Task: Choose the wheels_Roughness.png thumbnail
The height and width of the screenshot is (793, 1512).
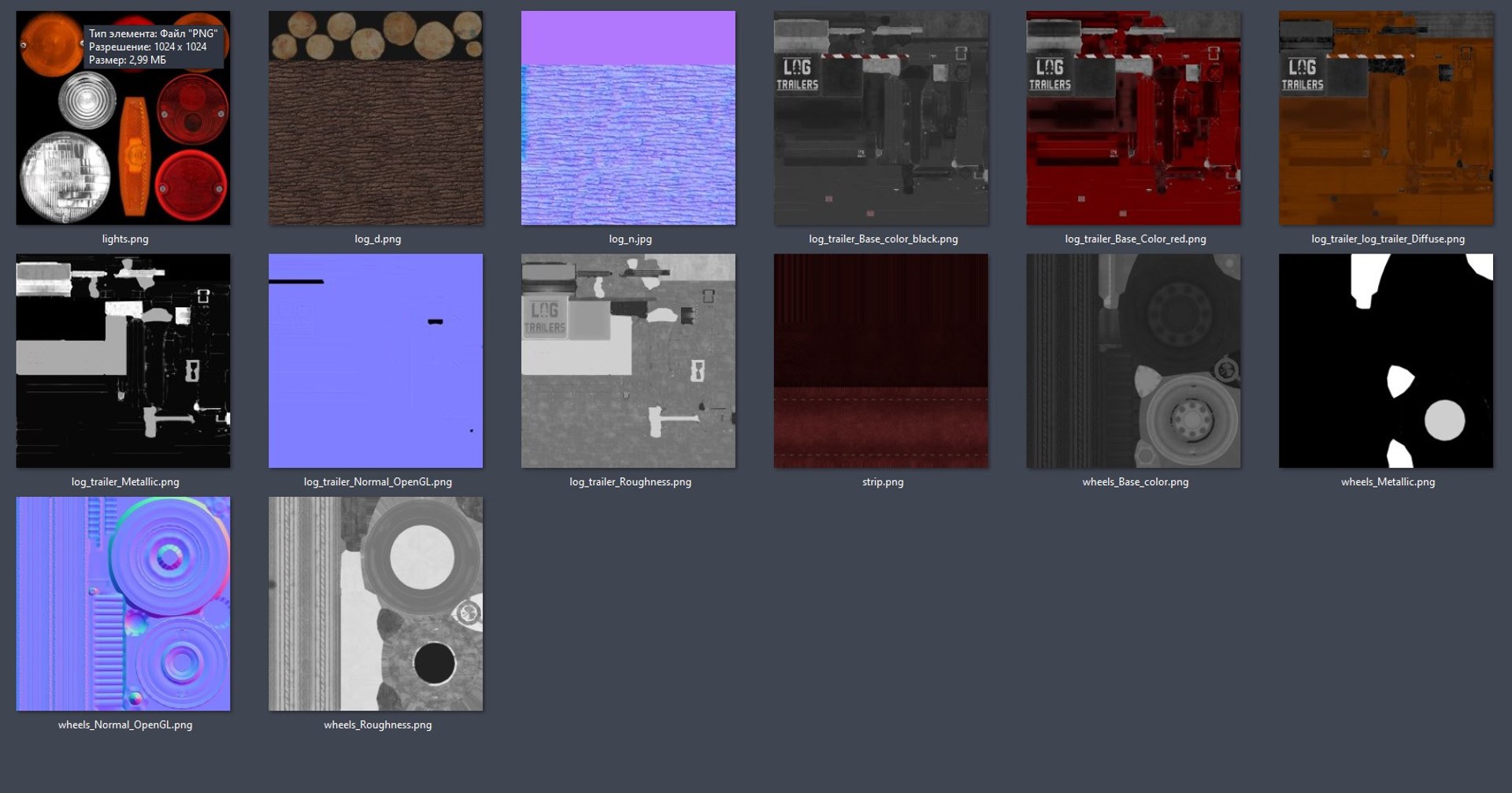Action: pyautogui.click(x=376, y=604)
